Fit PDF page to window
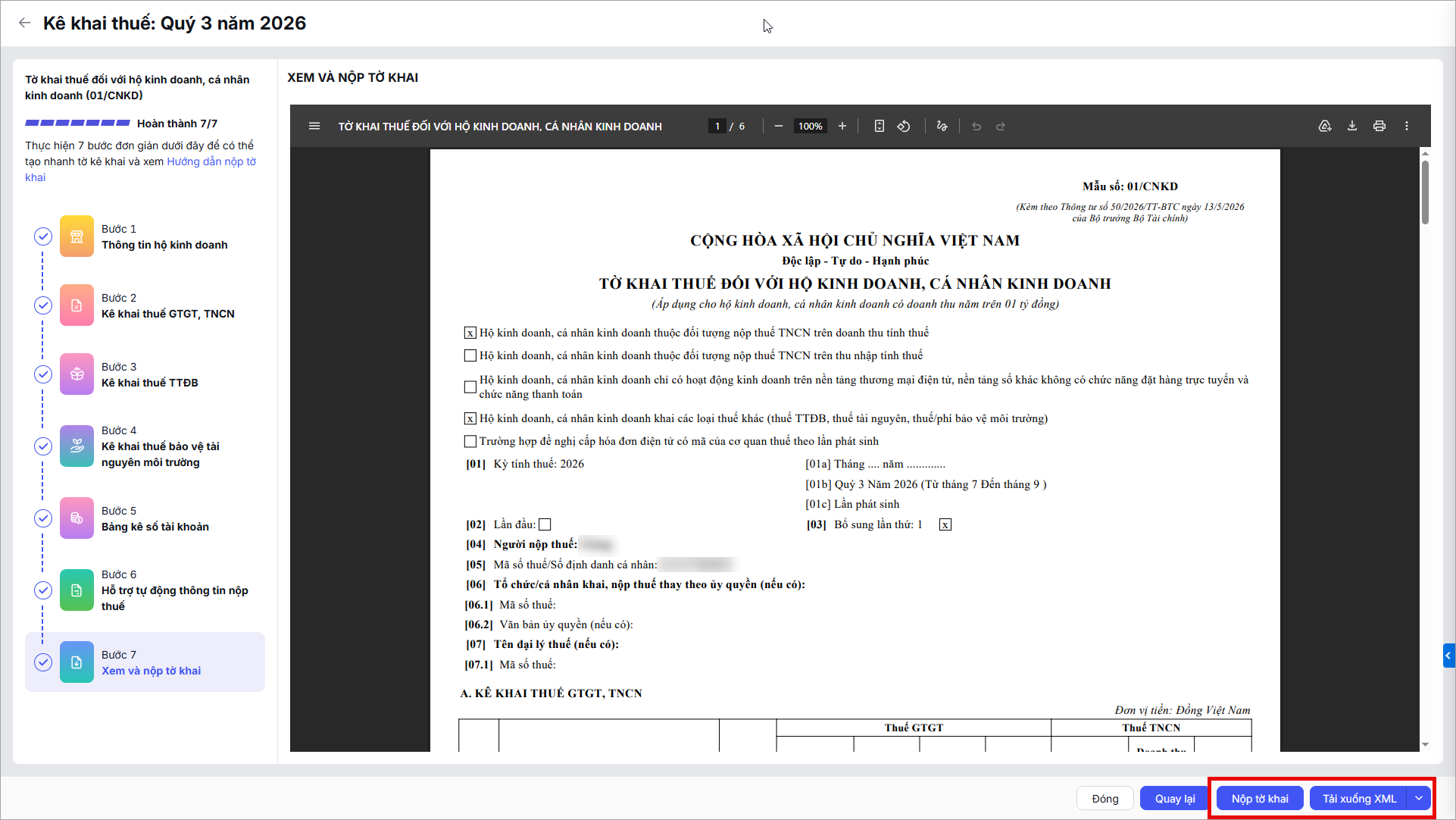This screenshot has width=1456, height=820. pos(879,127)
